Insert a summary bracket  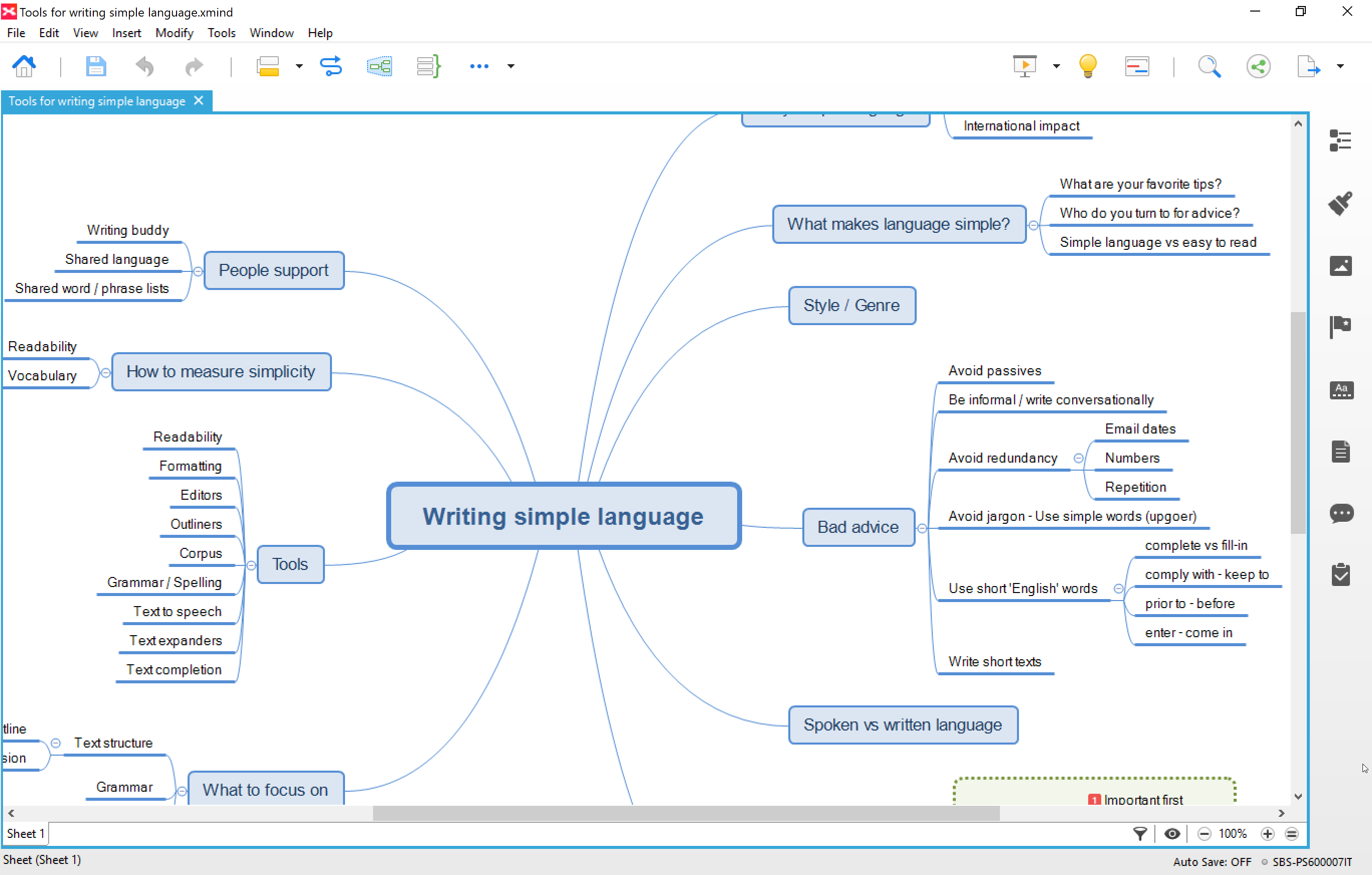coord(428,67)
